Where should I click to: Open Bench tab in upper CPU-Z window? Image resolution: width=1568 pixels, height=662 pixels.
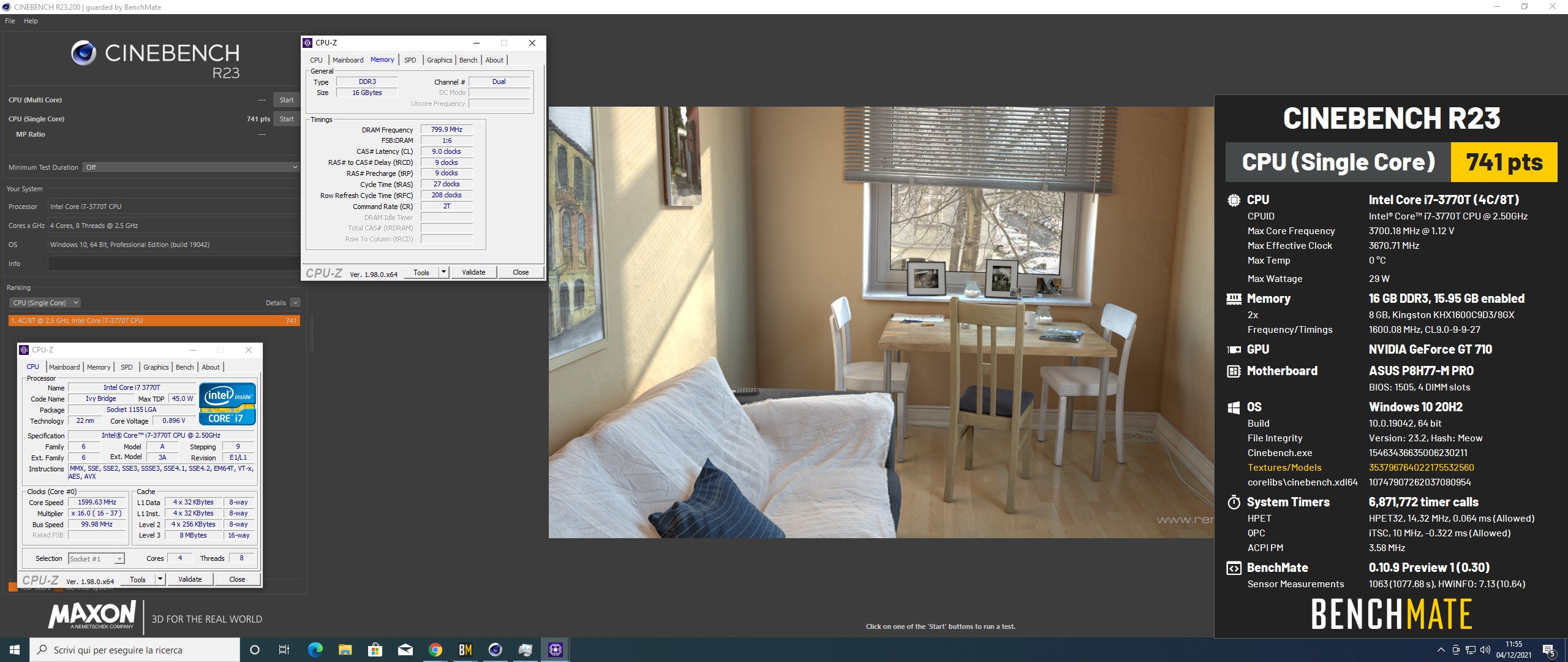(x=468, y=60)
